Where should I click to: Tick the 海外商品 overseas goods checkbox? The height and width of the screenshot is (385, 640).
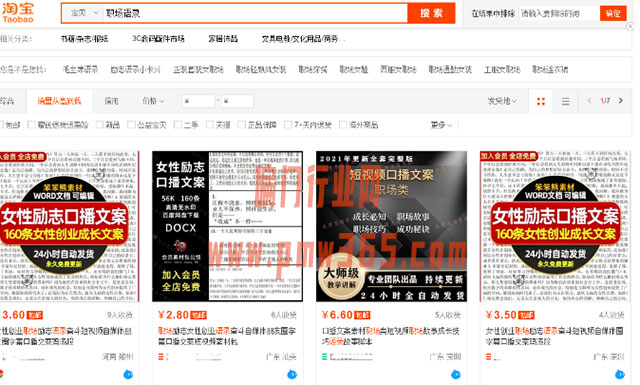tap(343, 125)
